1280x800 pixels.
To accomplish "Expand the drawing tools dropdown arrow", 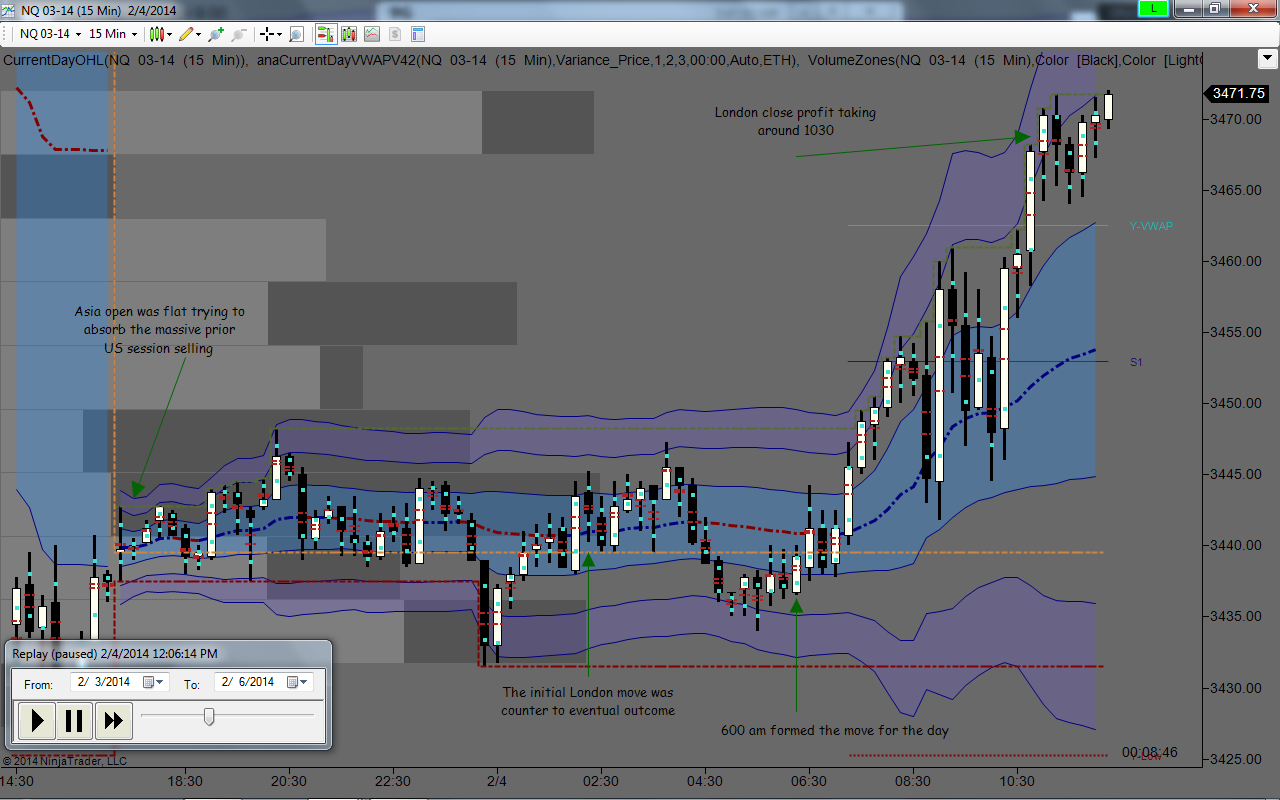I will coord(198,34).
